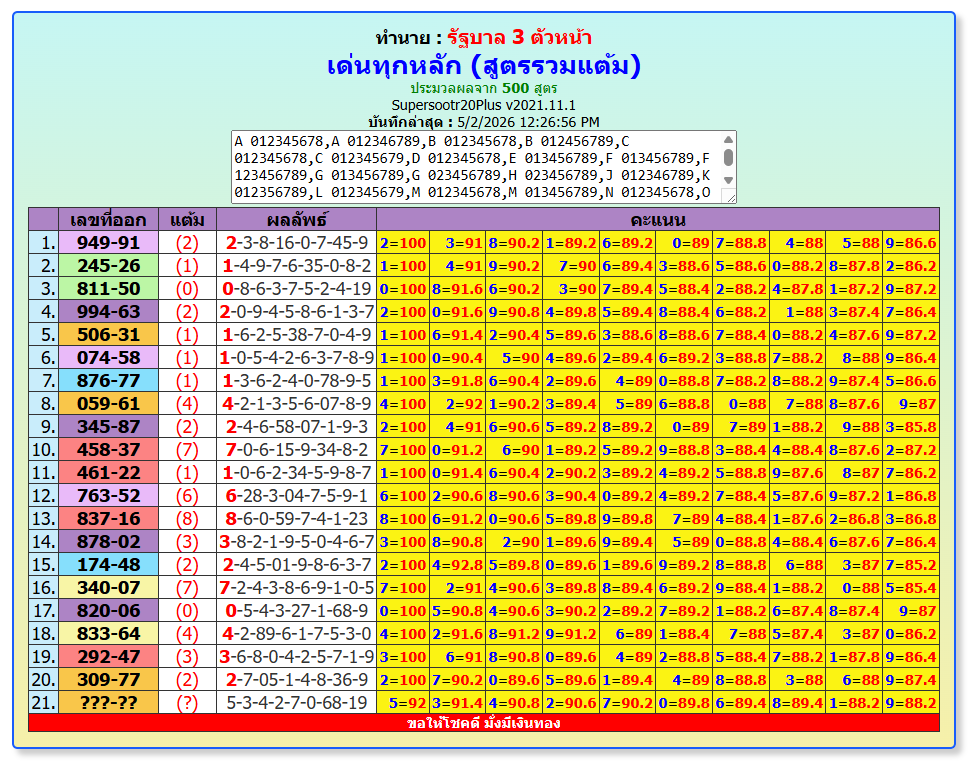This screenshot has height=770, width=972.
Task: Click score 7=85.2 in row 15
Action: [911, 564]
